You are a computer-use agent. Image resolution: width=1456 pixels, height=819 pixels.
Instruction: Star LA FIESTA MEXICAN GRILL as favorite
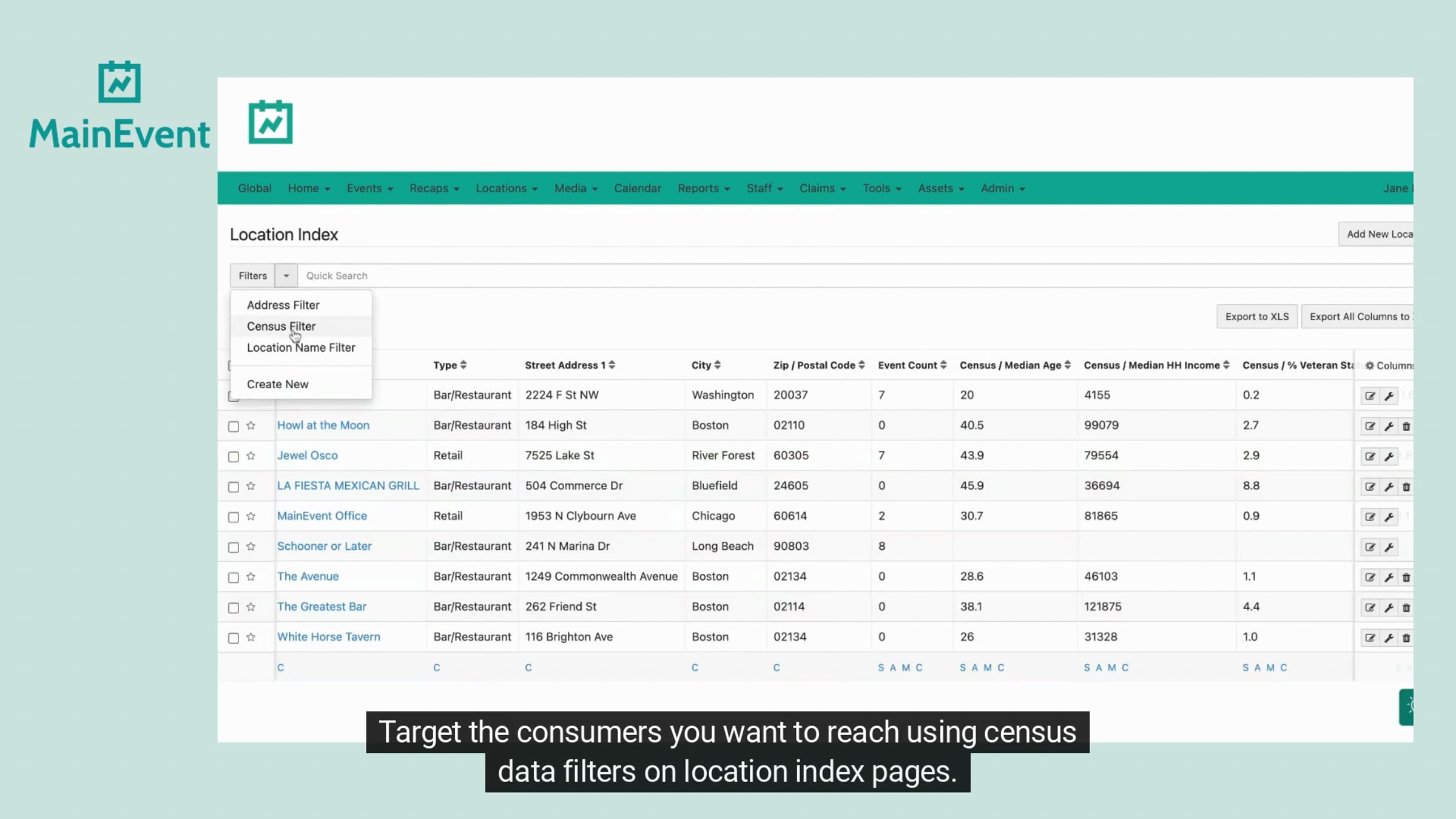pos(251,486)
